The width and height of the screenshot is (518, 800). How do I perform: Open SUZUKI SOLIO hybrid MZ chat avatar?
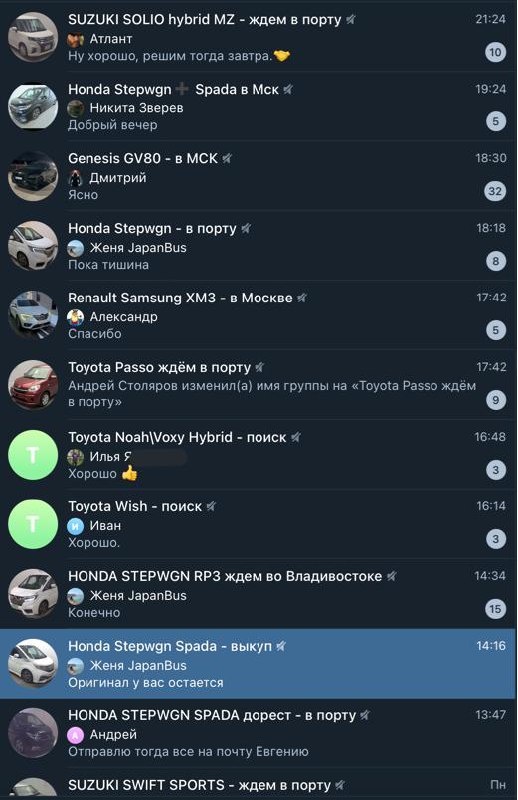coord(33,38)
